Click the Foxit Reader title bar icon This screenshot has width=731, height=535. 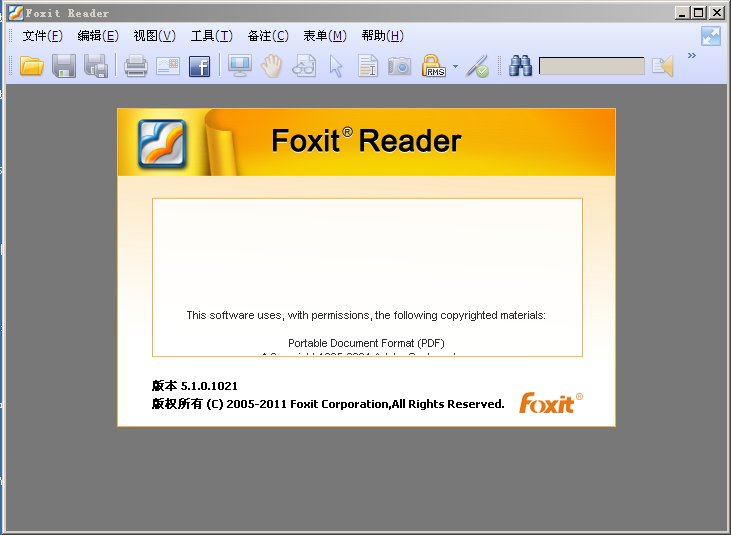(15, 13)
